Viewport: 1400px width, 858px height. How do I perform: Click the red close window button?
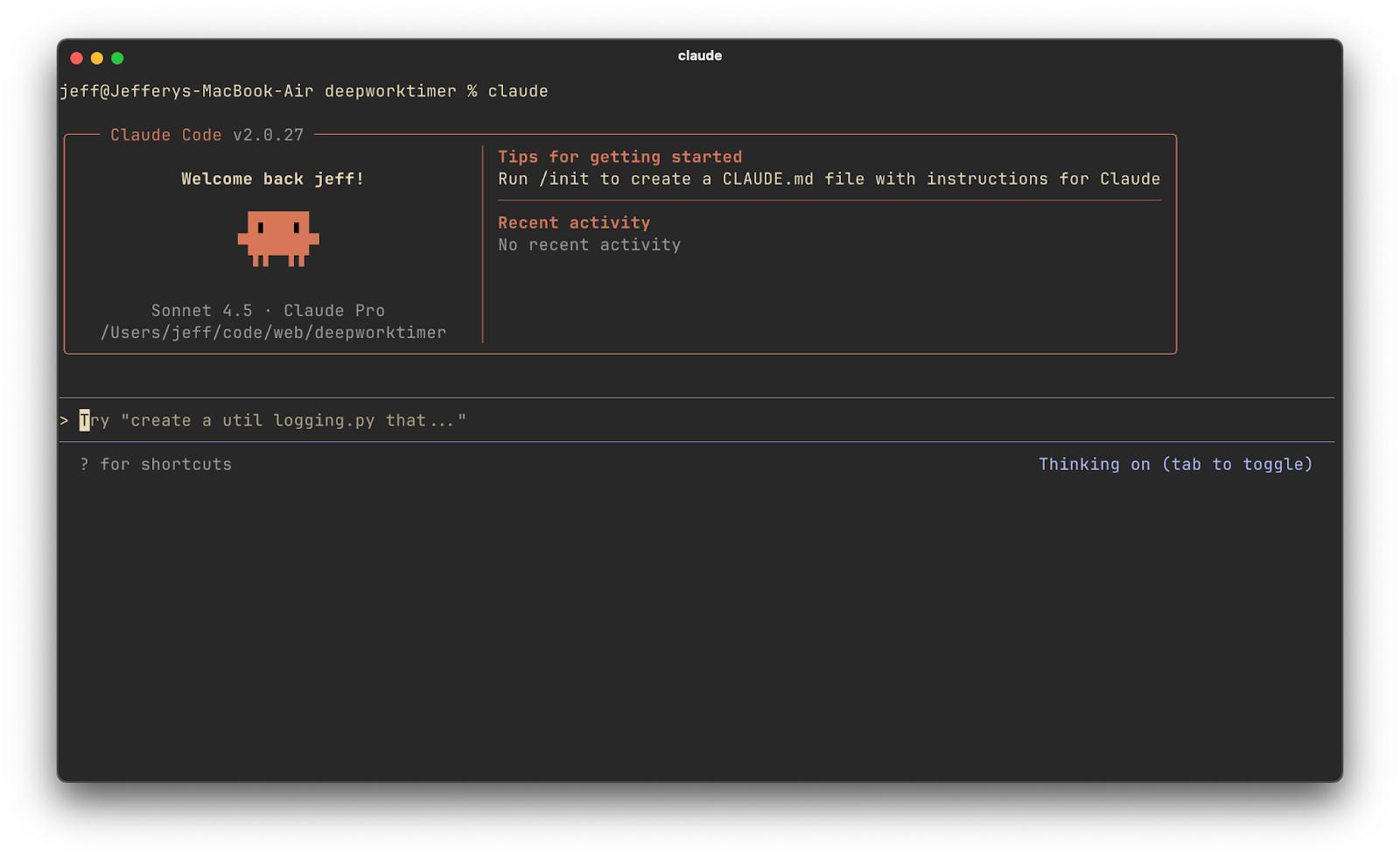[x=76, y=58]
